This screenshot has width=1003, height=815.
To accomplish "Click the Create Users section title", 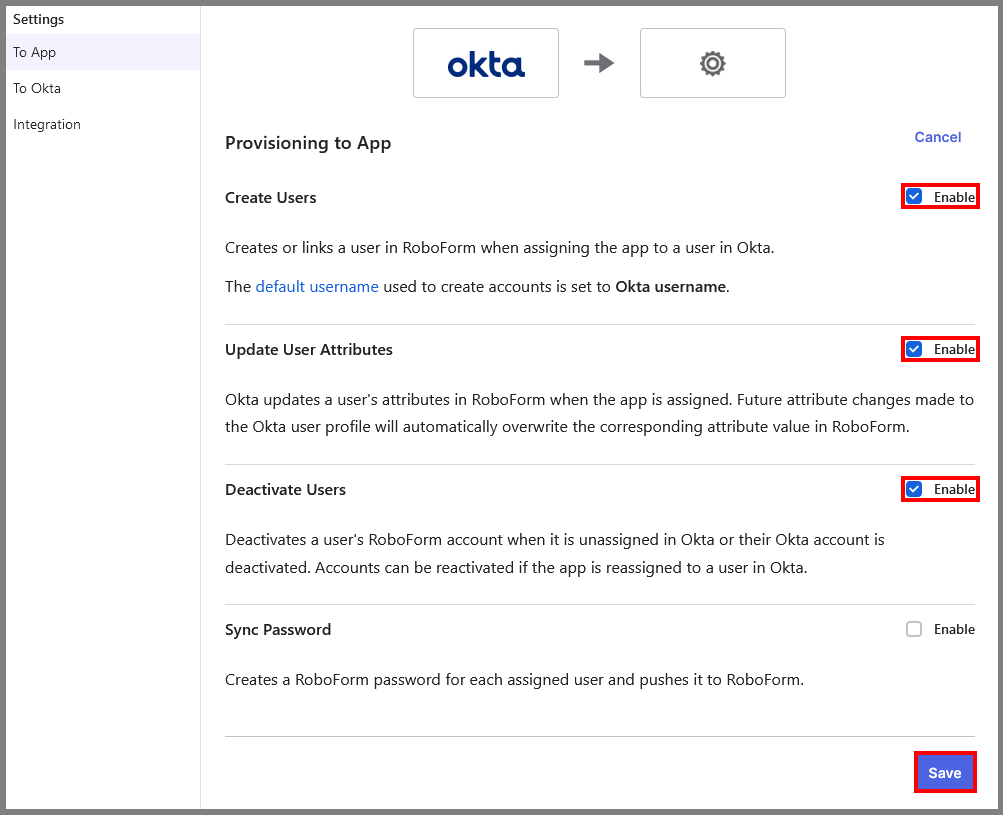I will (x=271, y=198).
